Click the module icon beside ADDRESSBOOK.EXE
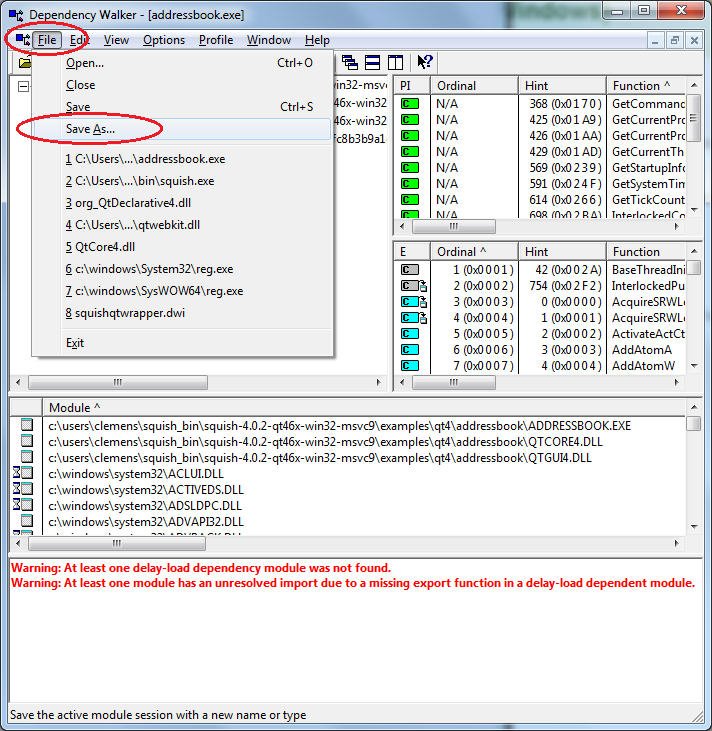Viewport: 712px width, 731px height. coord(27,426)
